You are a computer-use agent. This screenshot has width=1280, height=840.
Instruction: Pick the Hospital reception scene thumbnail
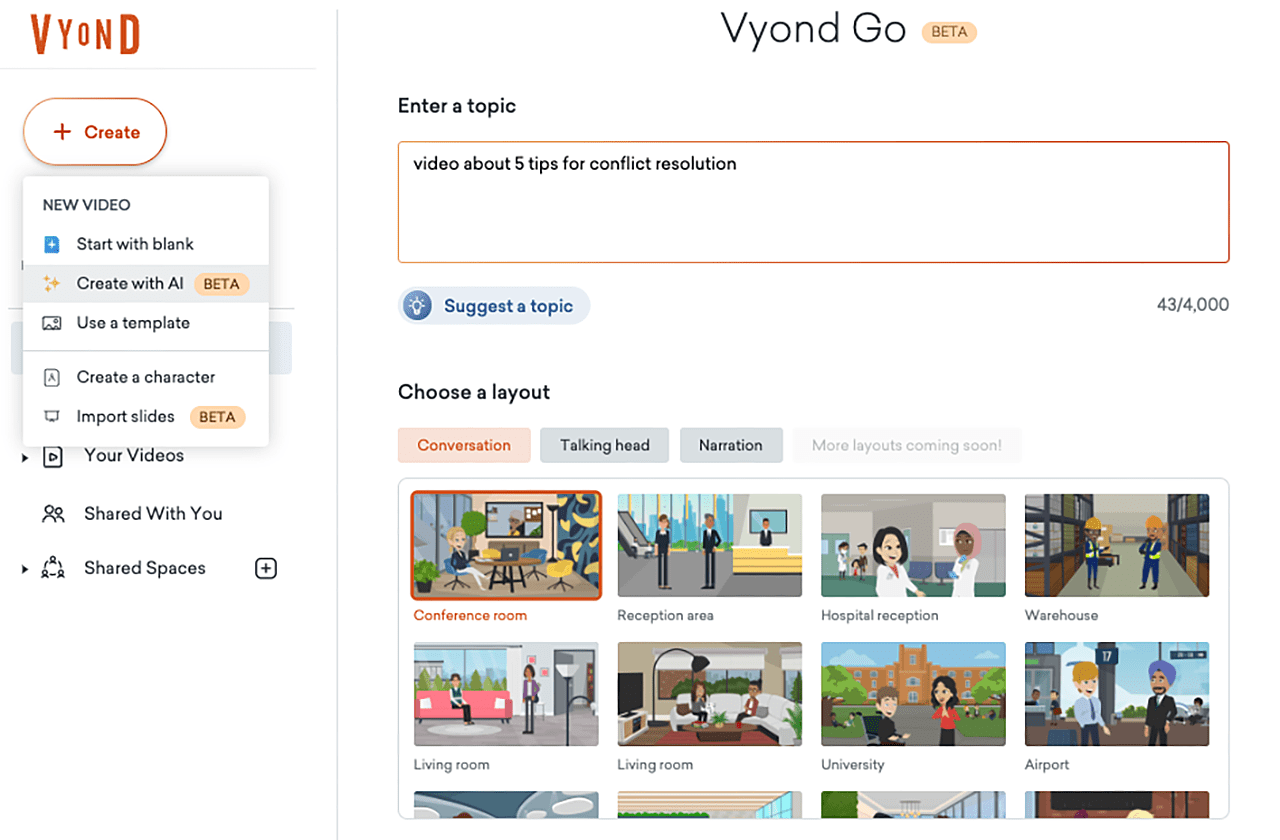tap(913, 545)
